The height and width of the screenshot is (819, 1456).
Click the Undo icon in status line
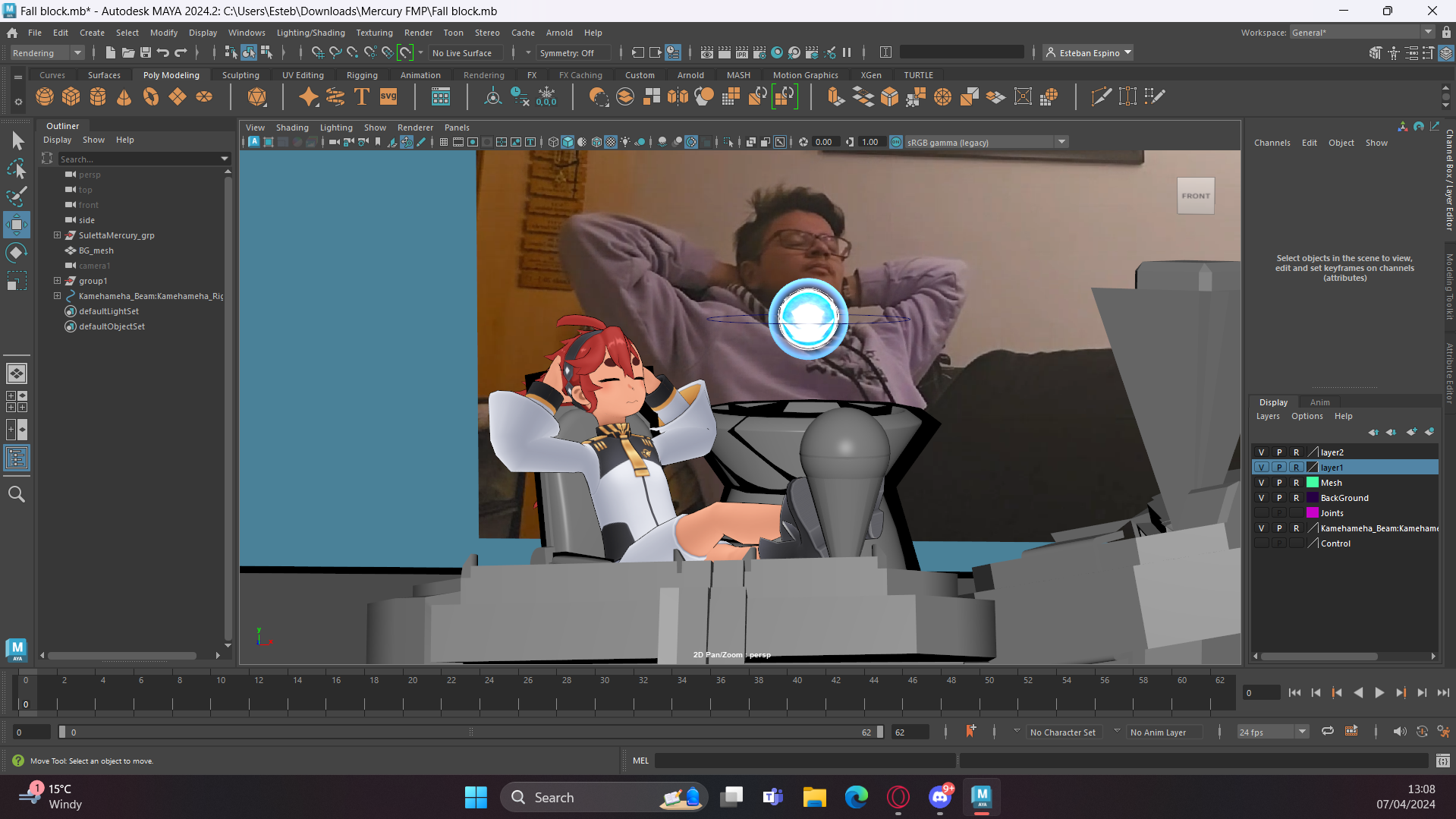(x=163, y=52)
